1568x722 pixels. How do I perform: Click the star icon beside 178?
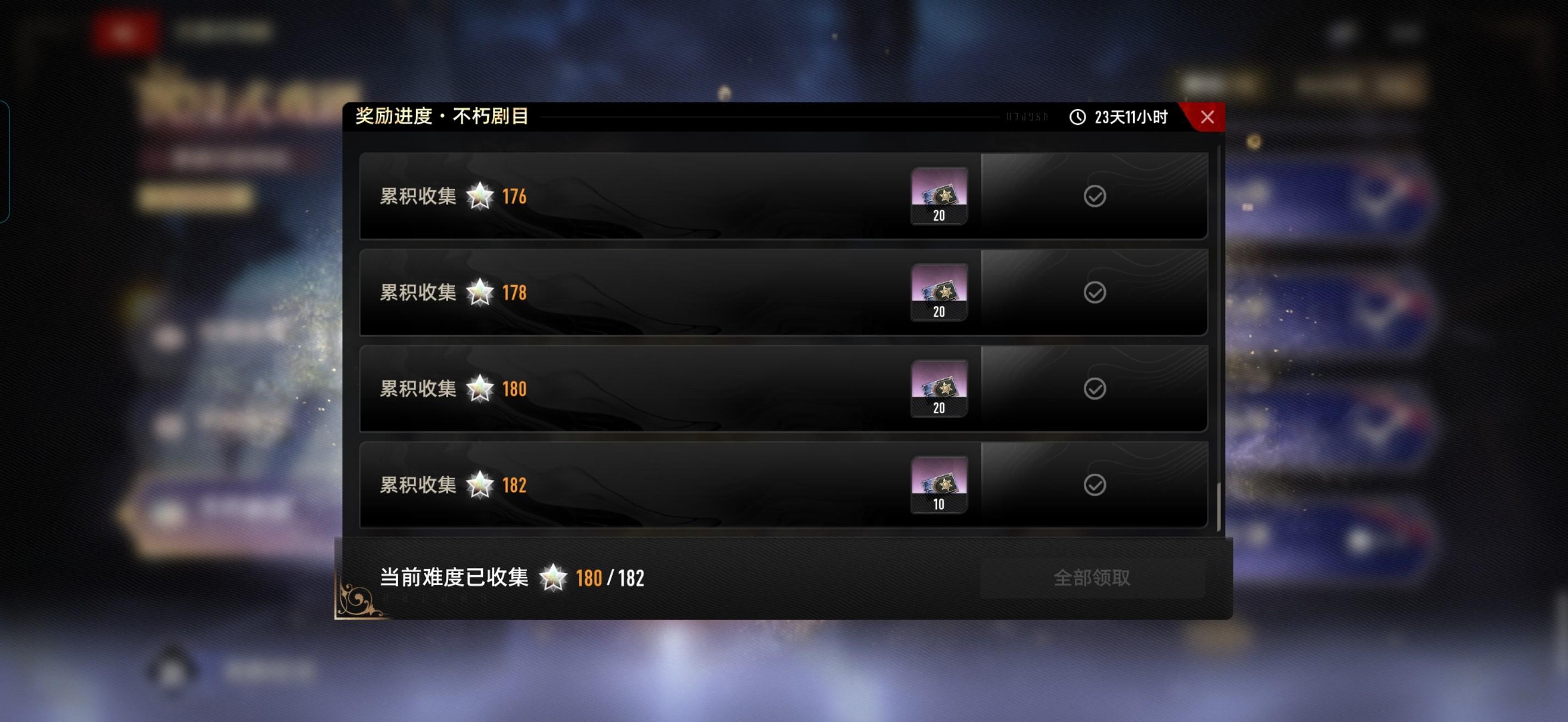(480, 292)
